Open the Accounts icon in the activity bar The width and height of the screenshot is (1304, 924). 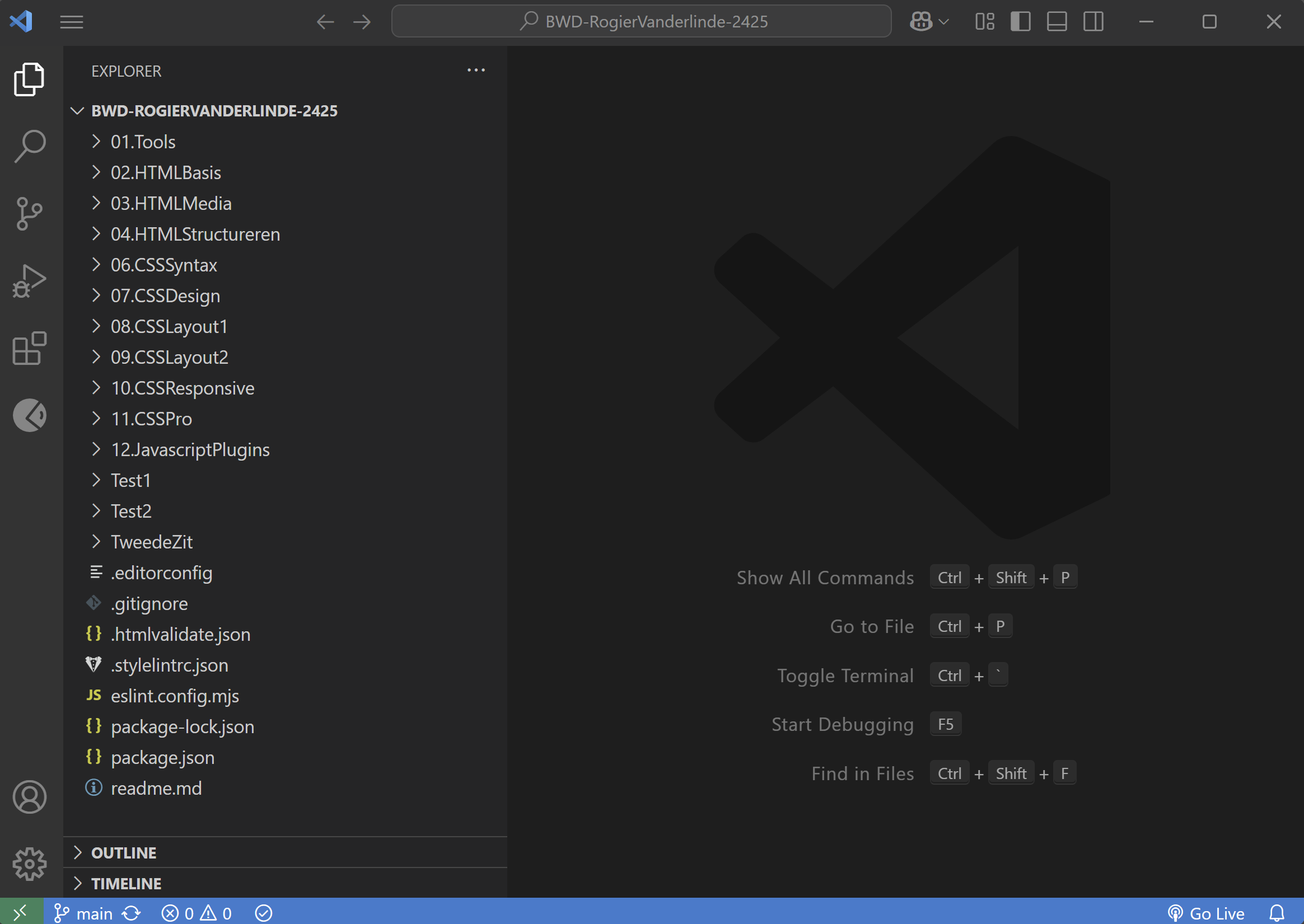(x=29, y=796)
